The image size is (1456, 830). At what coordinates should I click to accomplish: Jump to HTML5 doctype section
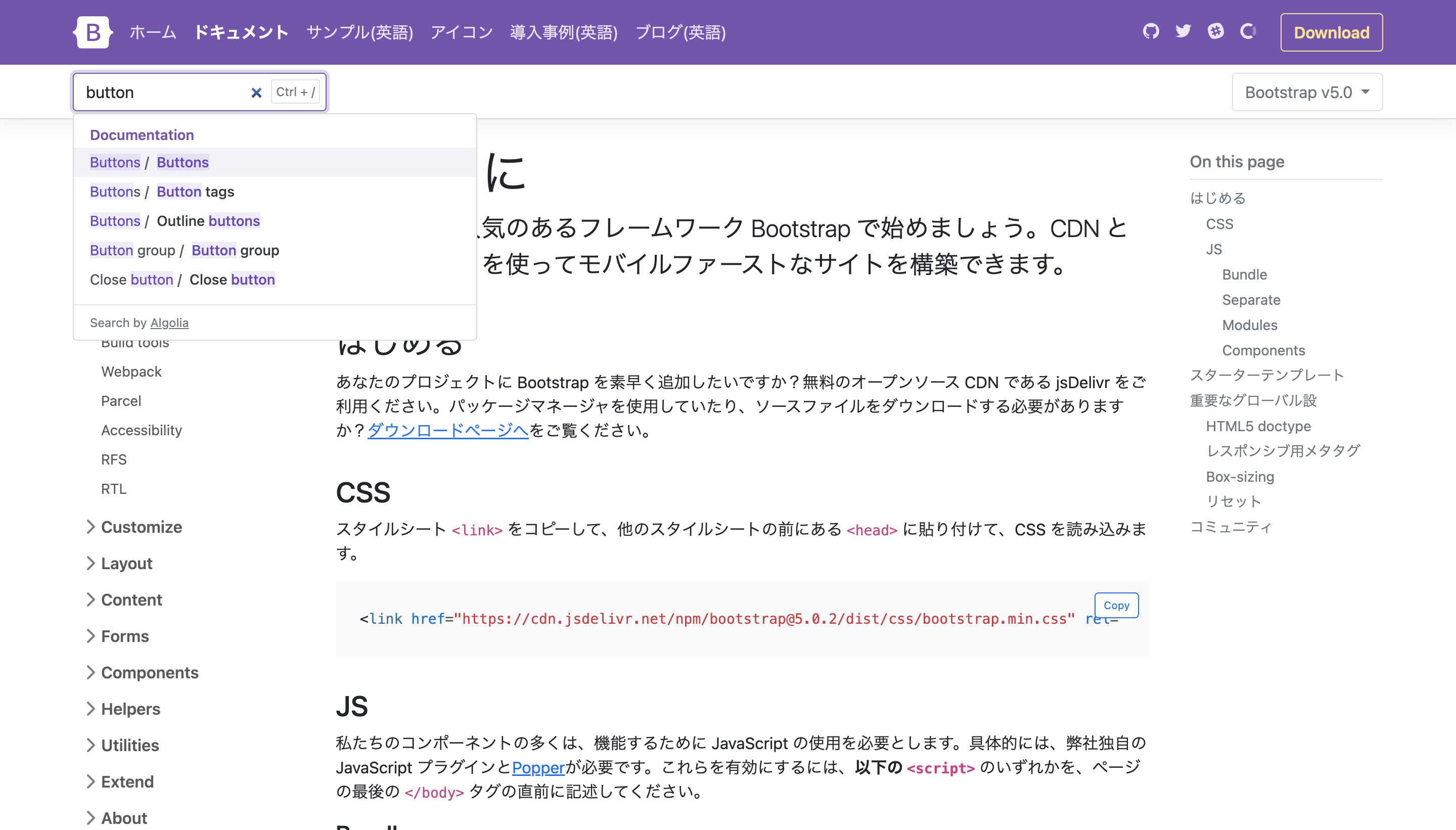[x=1258, y=426]
